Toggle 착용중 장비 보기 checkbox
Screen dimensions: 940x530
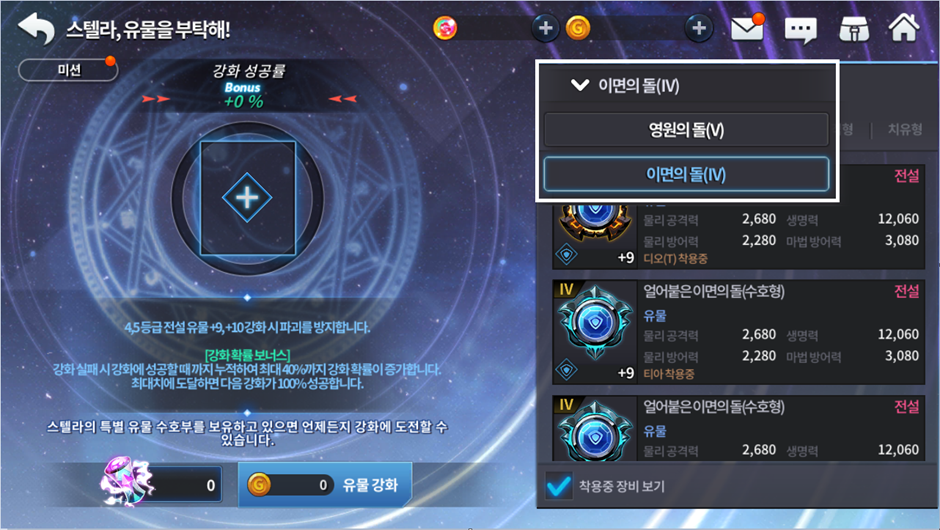[x=558, y=486]
